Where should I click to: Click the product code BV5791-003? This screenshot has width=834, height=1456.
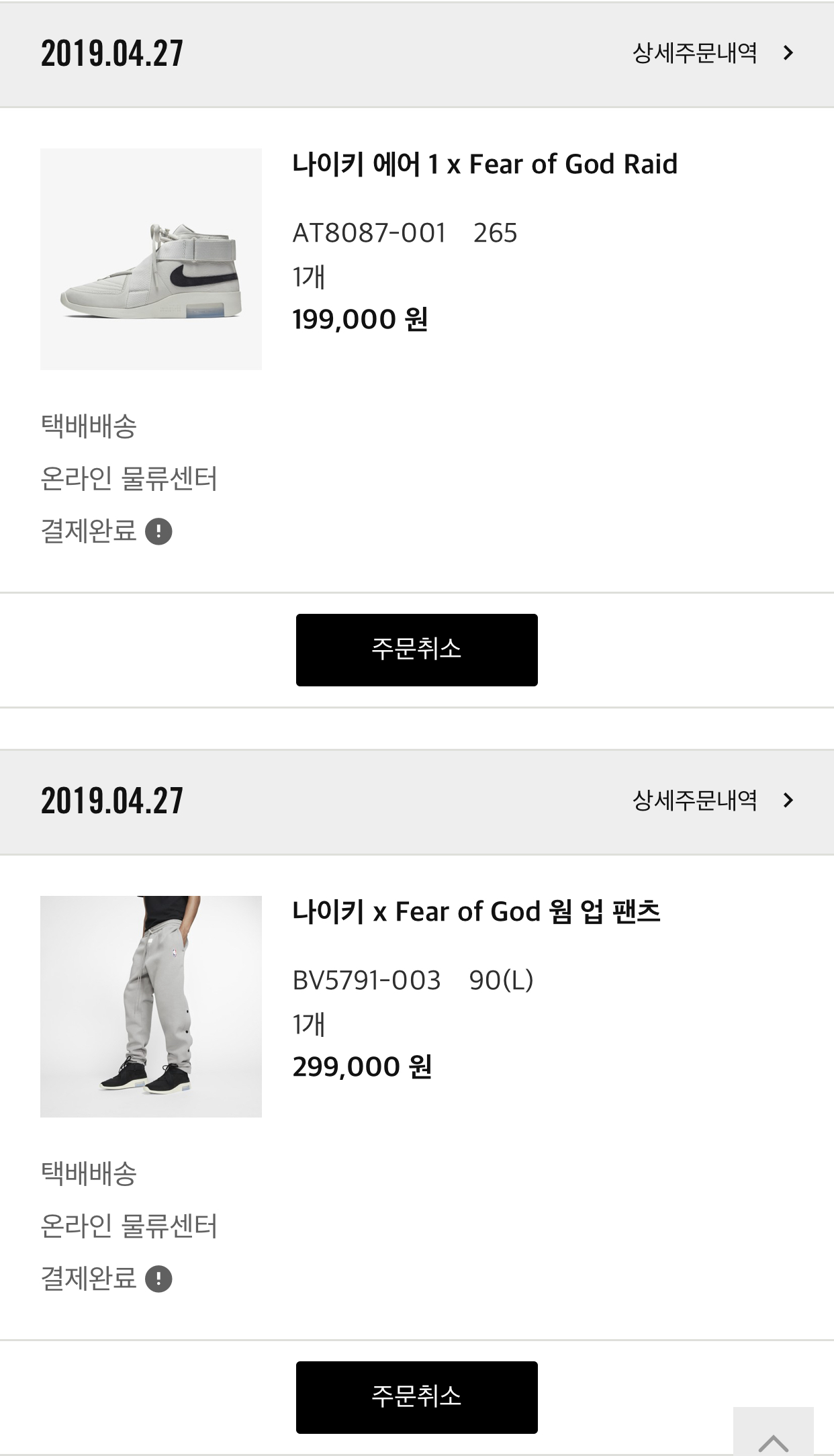(367, 981)
